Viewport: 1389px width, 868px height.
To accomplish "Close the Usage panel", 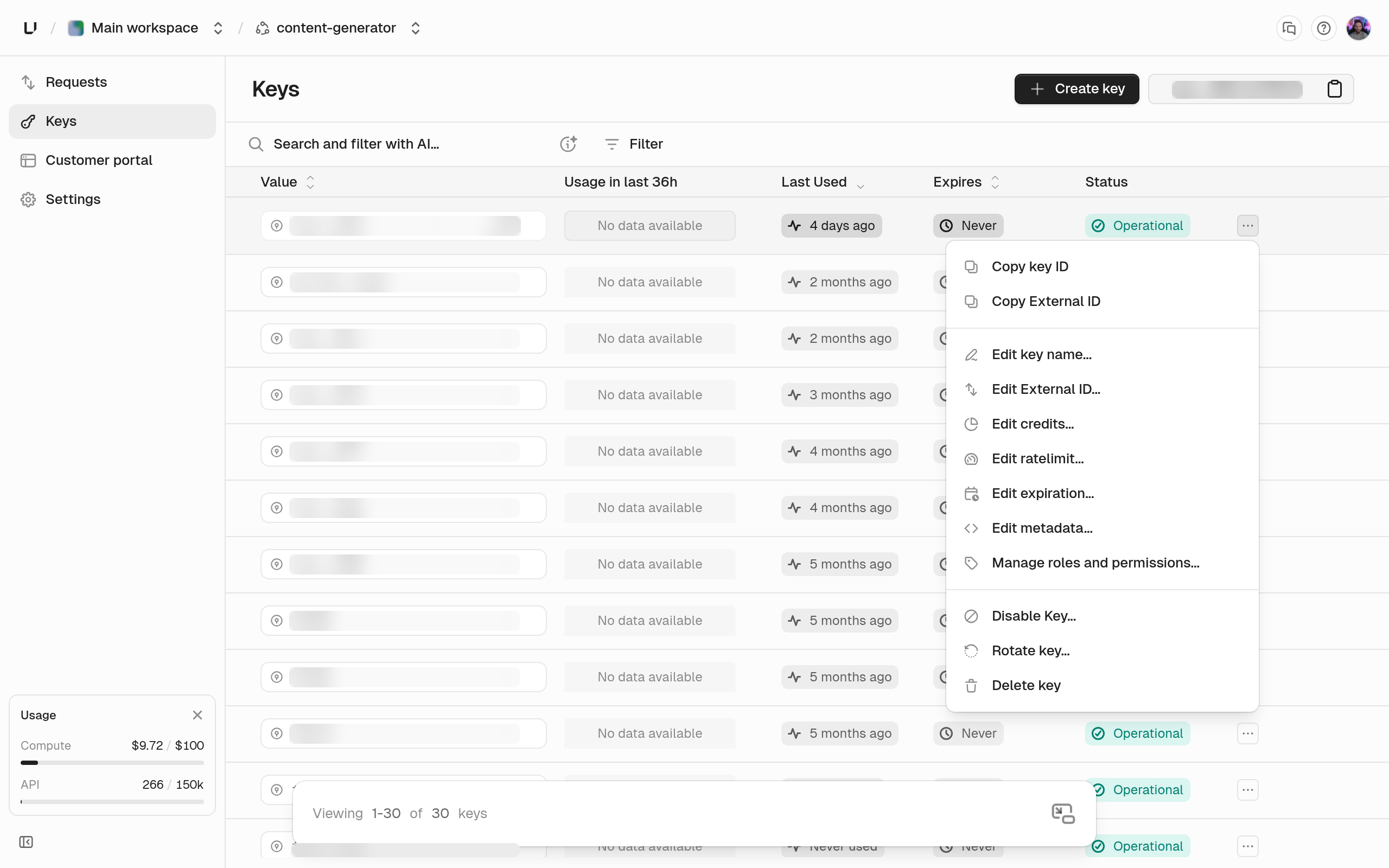I will pos(197,714).
